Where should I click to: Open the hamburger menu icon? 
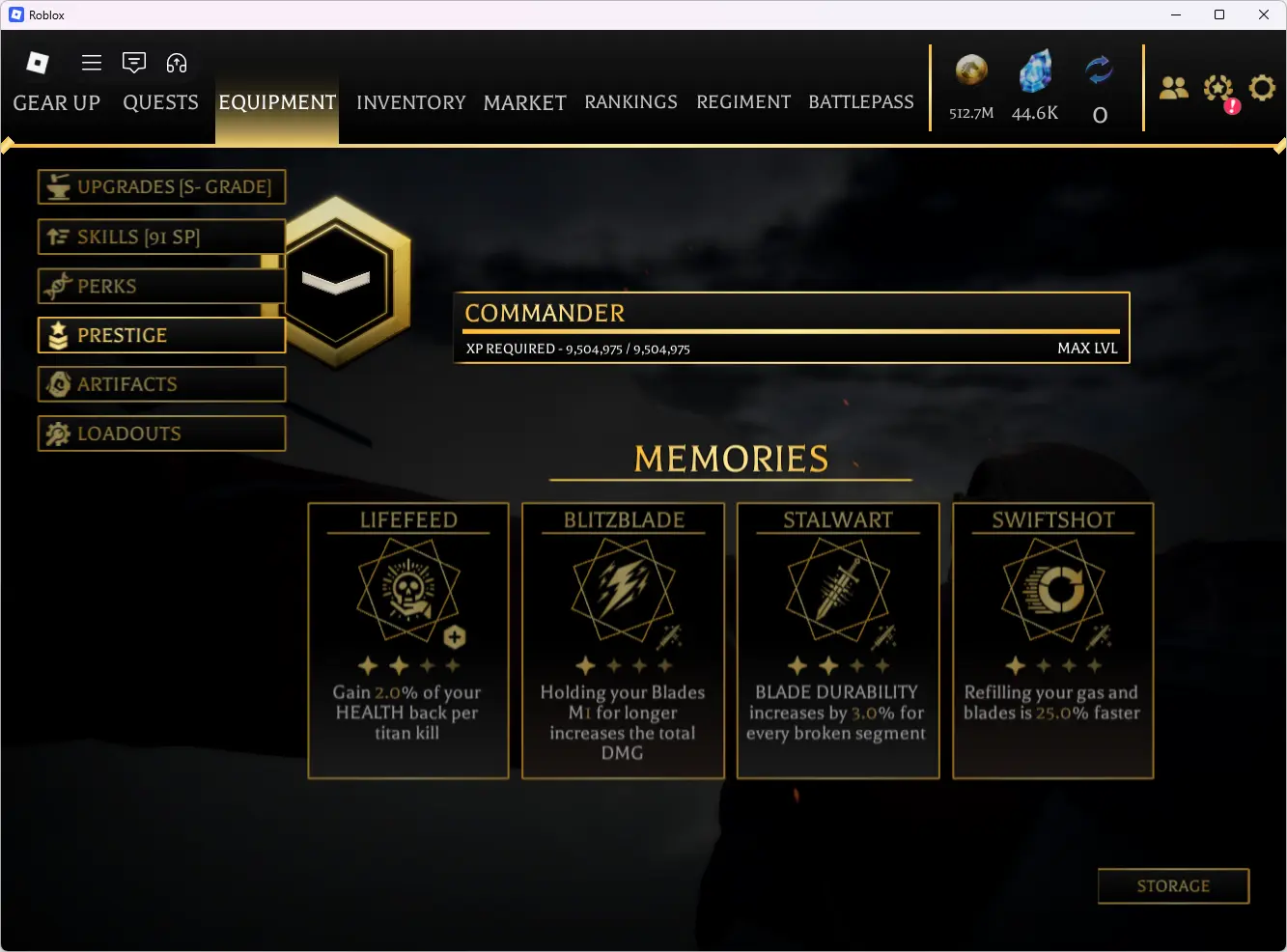coord(92,63)
